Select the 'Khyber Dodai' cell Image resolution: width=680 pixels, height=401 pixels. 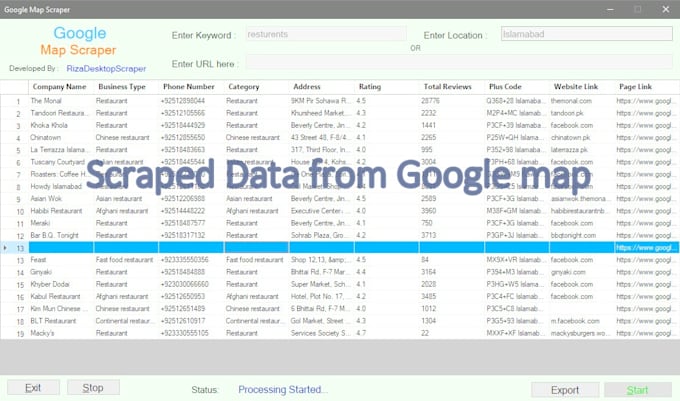[61, 284]
